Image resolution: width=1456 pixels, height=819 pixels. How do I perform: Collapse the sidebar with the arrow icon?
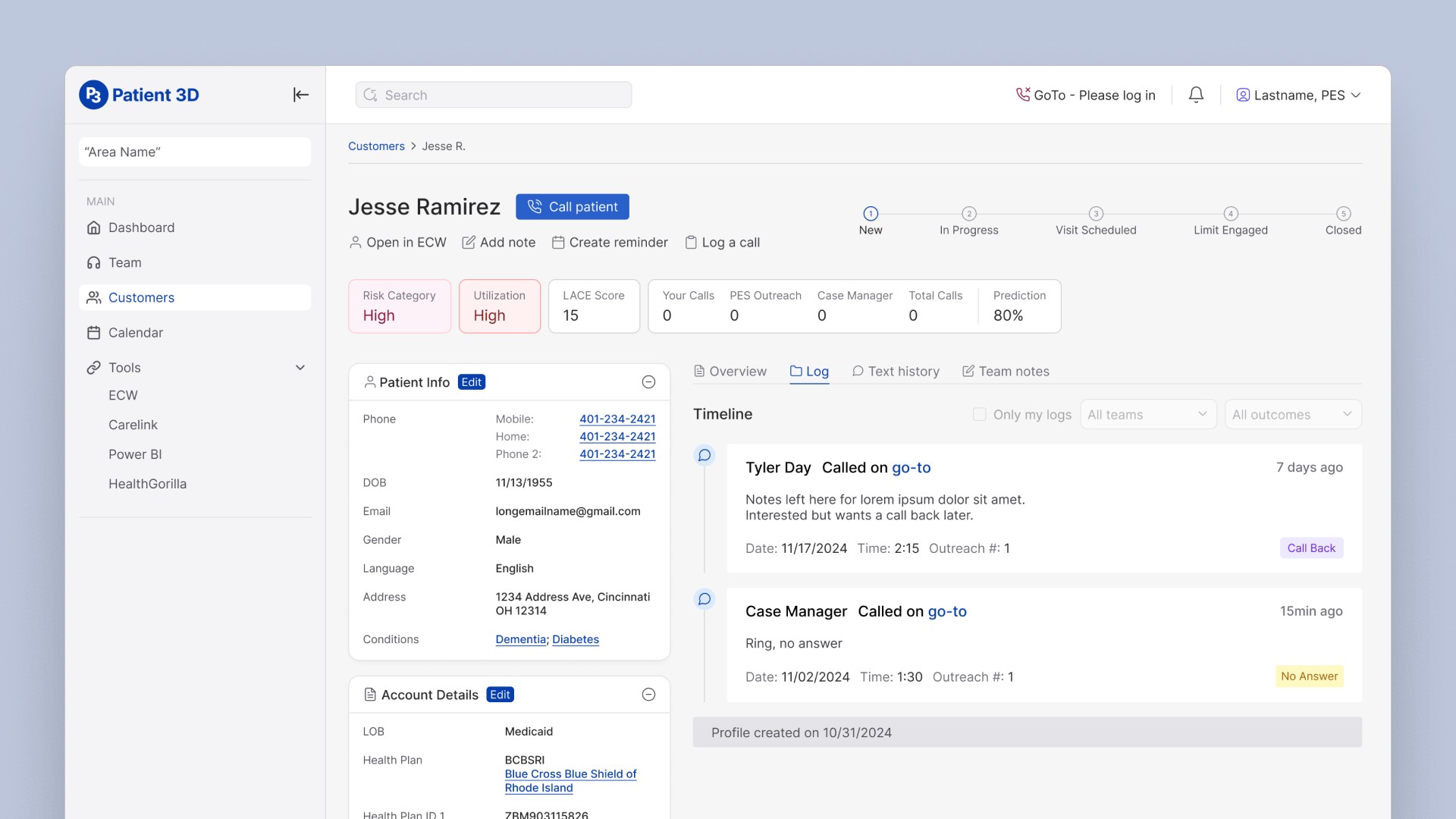tap(301, 95)
